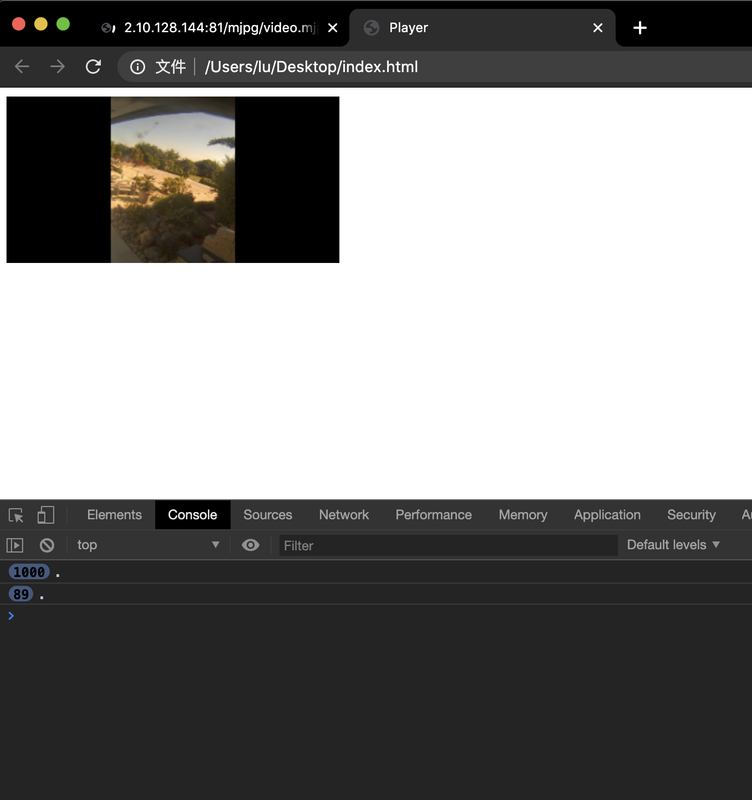Clear the console output
This screenshot has height=800, width=752.
click(47, 545)
